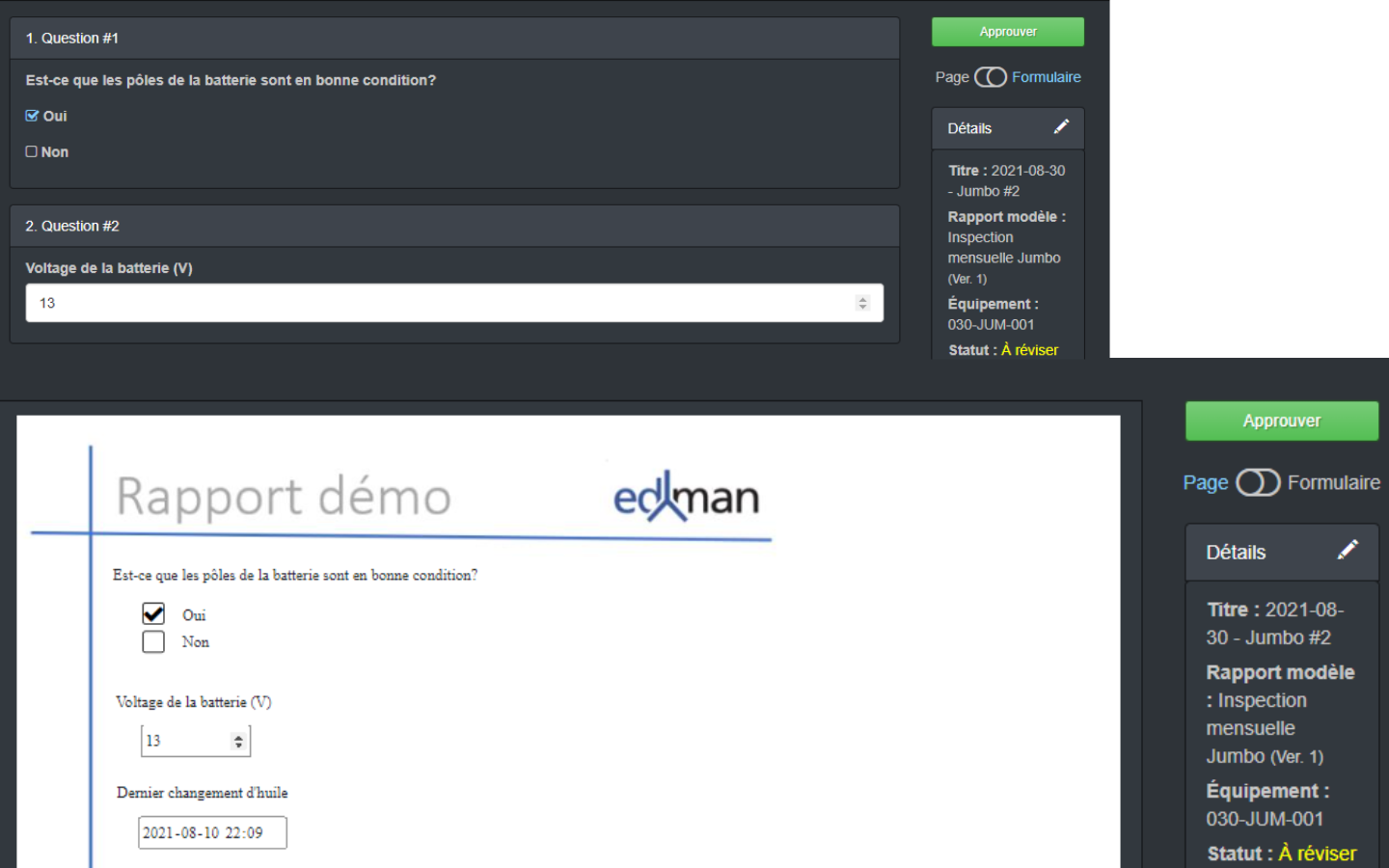Click the voltage stepper in the Rapport démo page
Image resolution: width=1389 pixels, height=868 pixels.
tap(238, 742)
